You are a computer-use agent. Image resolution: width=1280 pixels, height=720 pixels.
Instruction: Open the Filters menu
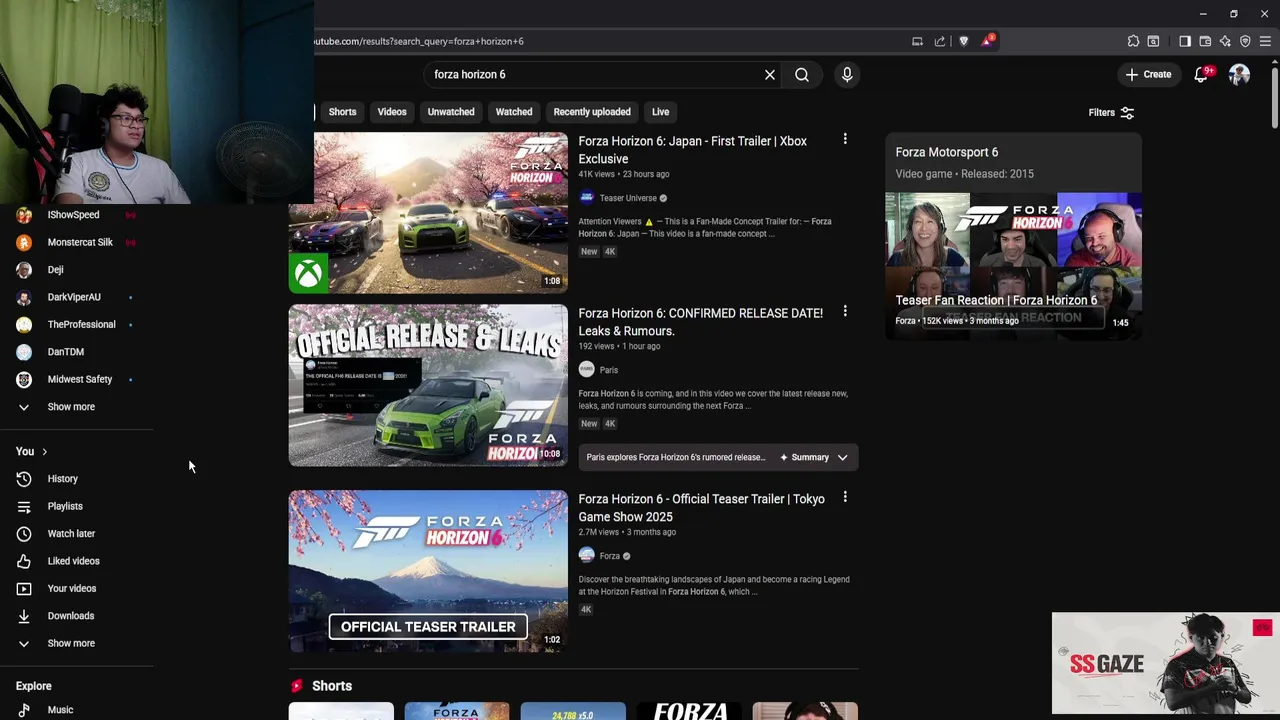click(x=1111, y=113)
